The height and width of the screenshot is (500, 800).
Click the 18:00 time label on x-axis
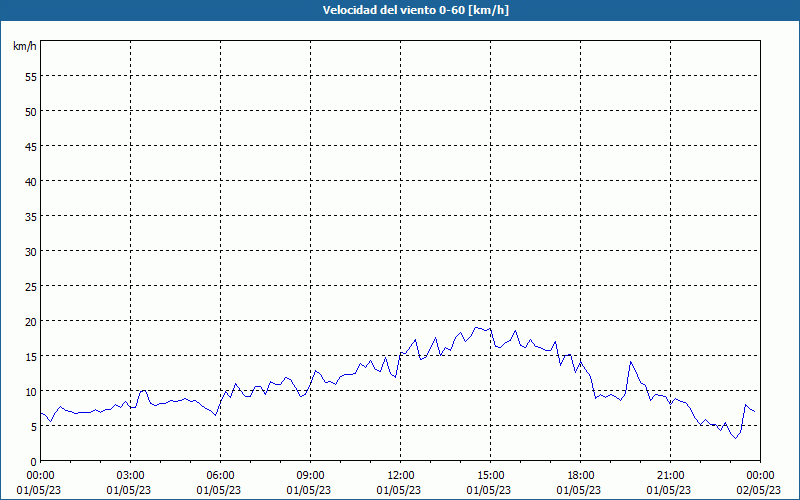[581, 476]
